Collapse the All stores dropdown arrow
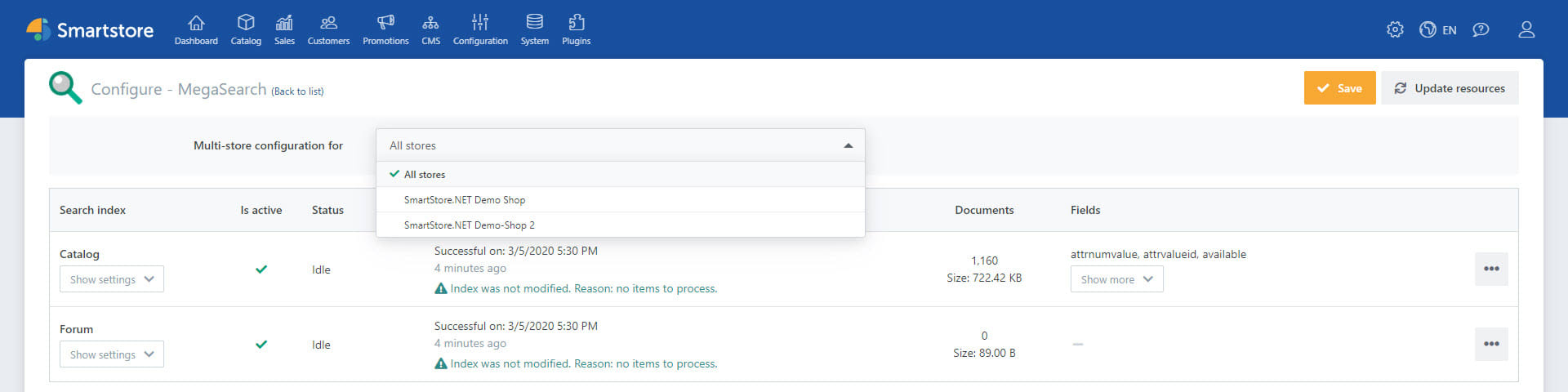 coord(848,145)
